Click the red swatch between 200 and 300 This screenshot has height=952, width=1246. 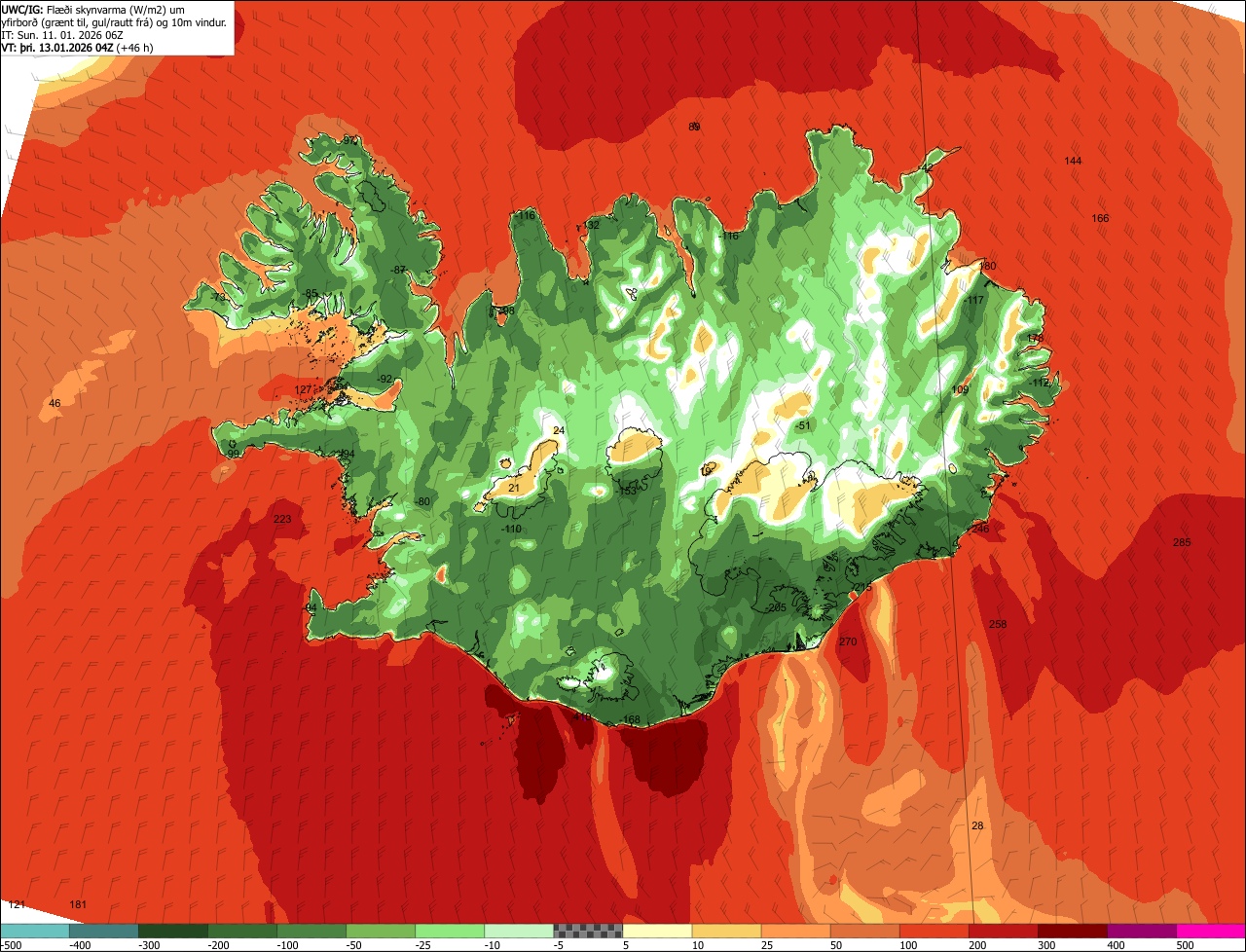coord(1005,931)
